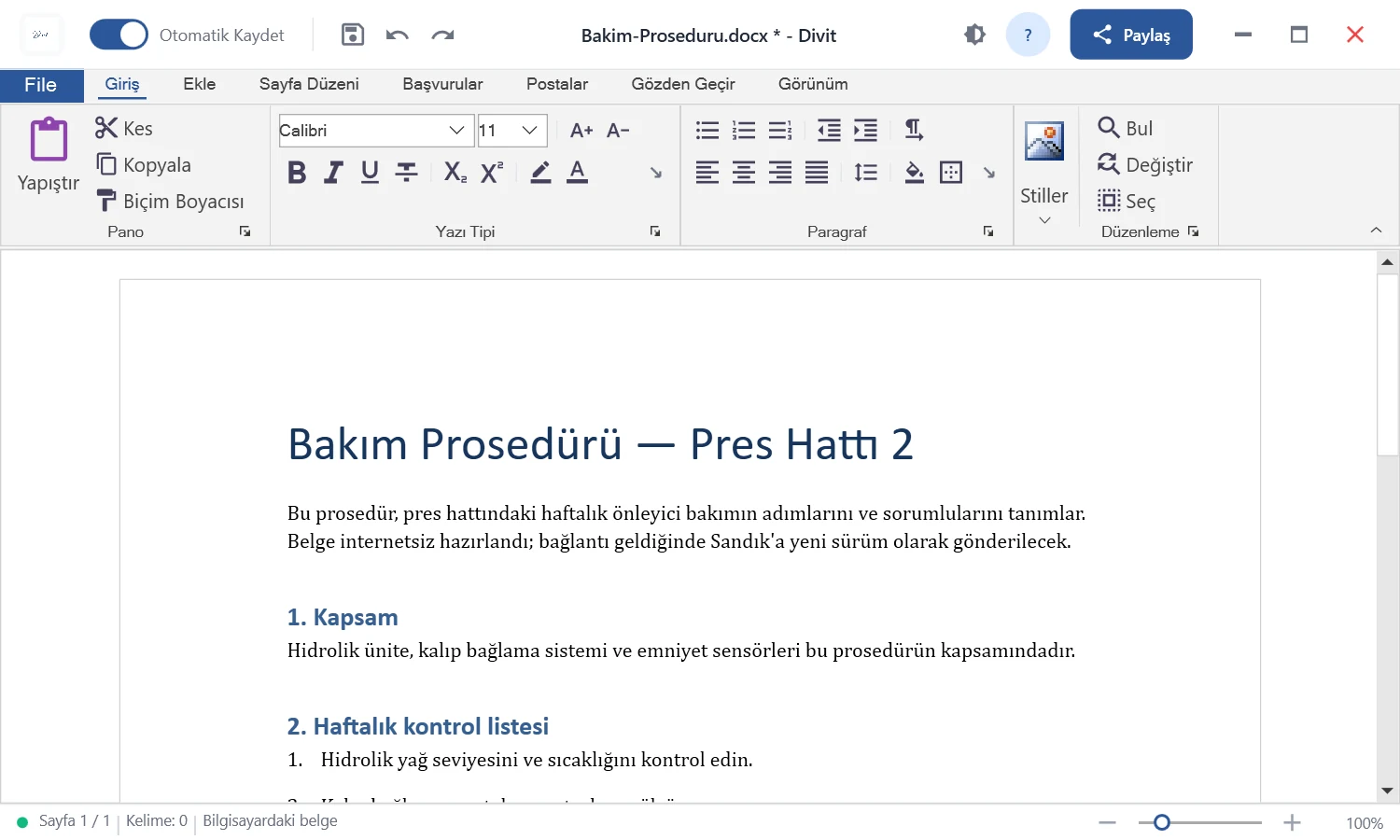The image size is (1400, 840).
Task: Justify the paragraph text
Action: (x=817, y=172)
